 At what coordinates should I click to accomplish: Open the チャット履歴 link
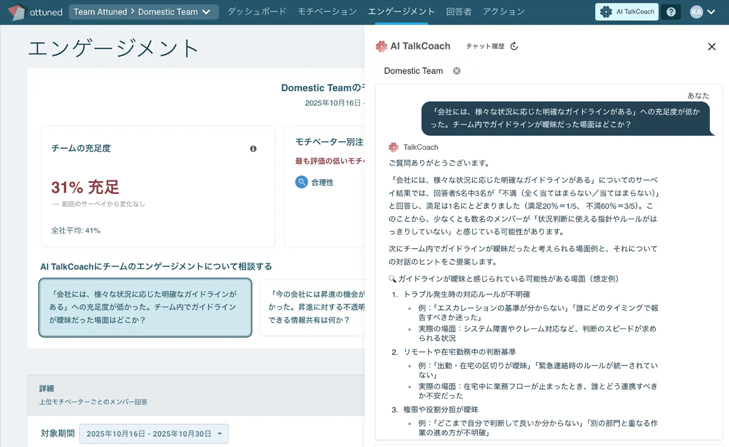[x=485, y=46]
